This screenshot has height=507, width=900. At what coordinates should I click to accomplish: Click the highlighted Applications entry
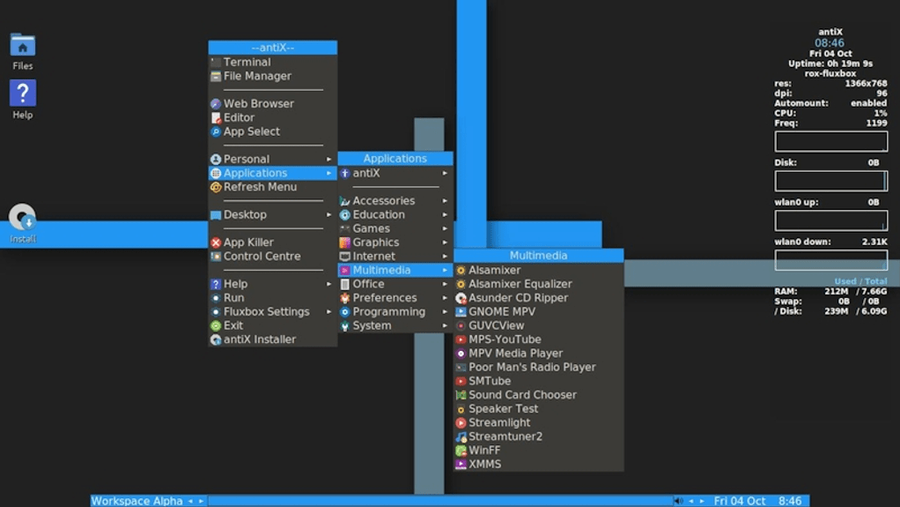click(x=273, y=173)
